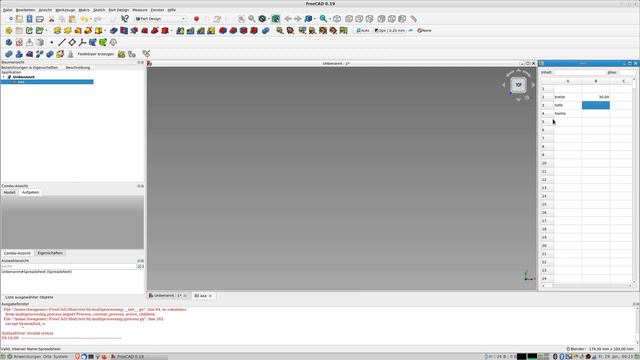This screenshot has width=640, height=360.
Task: Click the clone icon
Action: (113, 42)
